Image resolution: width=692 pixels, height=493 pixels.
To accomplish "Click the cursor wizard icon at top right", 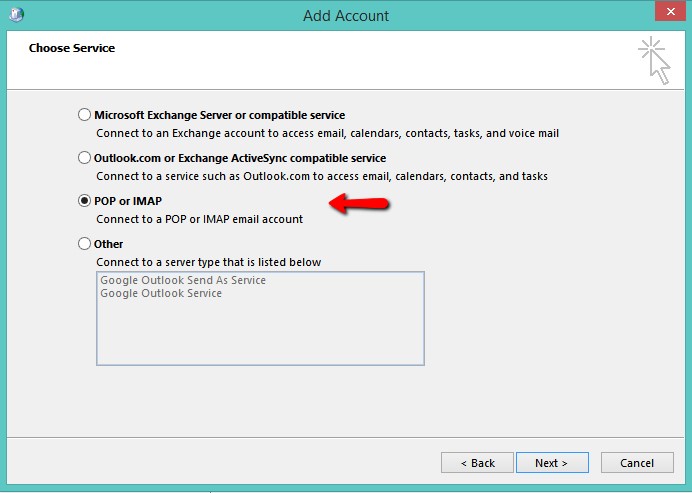I will (654, 61).
